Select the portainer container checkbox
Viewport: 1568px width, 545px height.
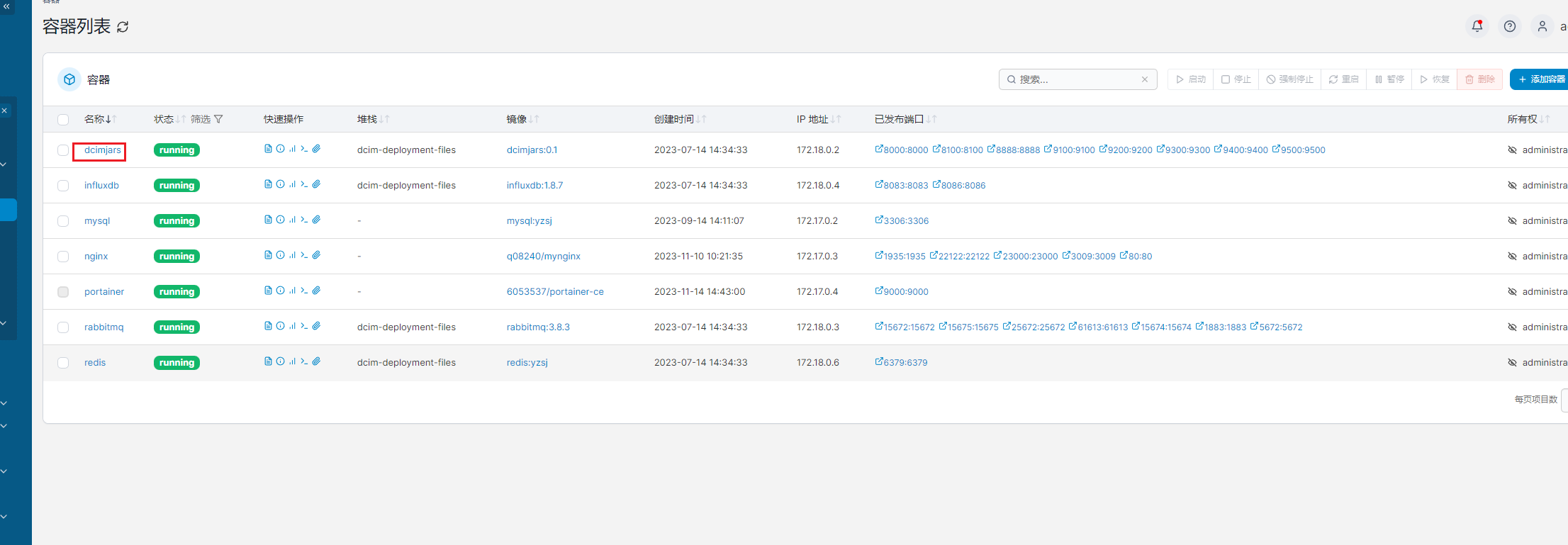pyautogui.click(x=63, y=292)
